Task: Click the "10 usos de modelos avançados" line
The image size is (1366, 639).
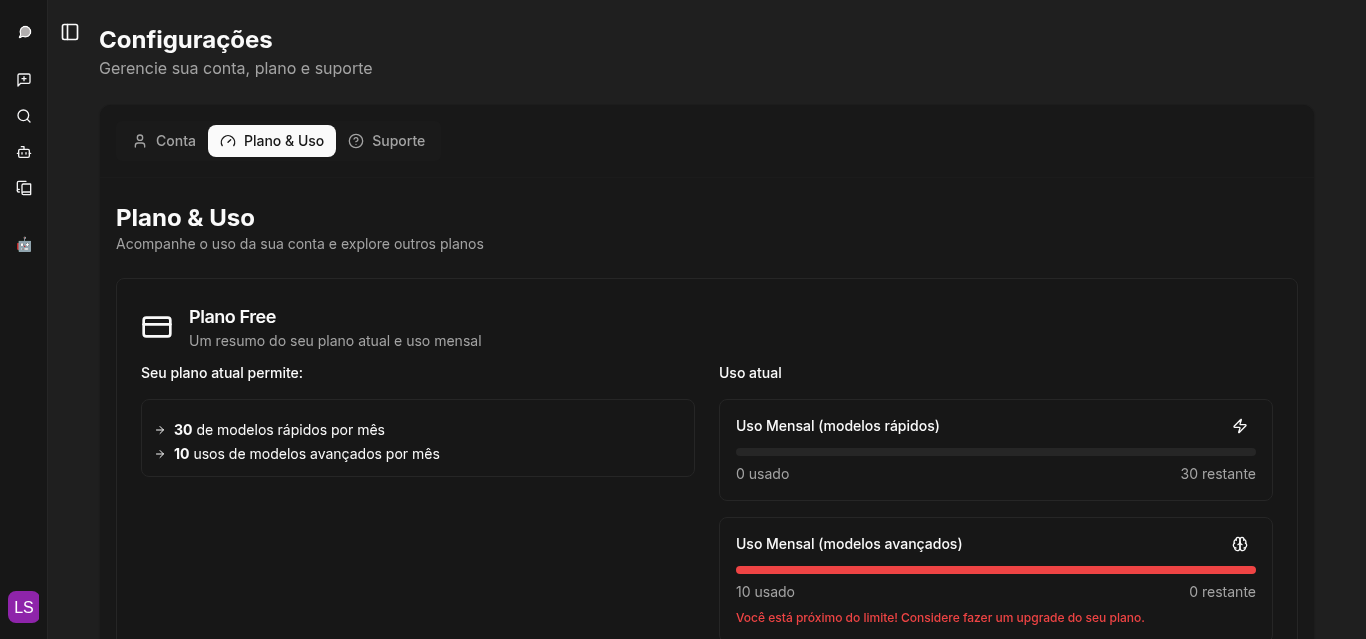Action: [306, 454]
